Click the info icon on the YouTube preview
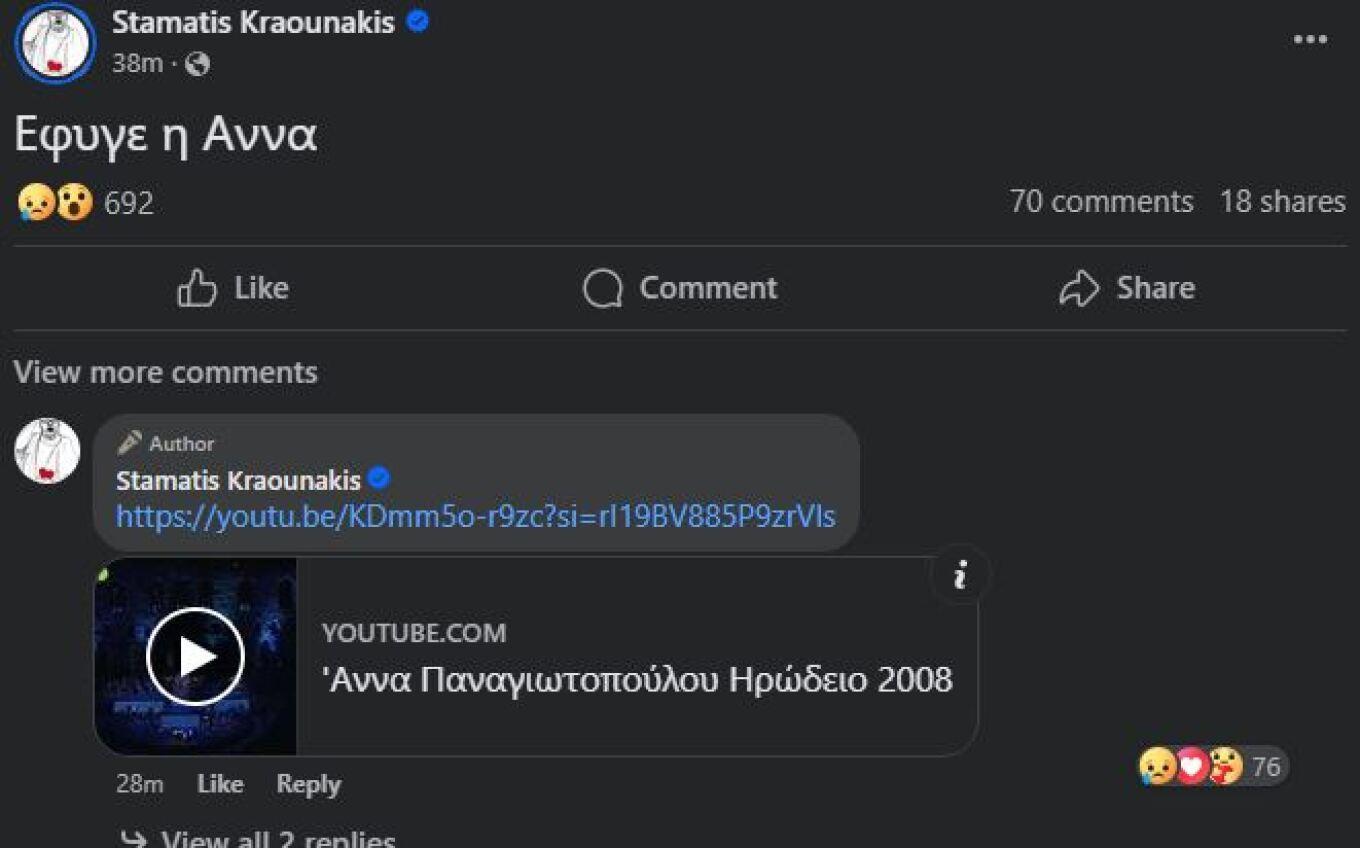1360x848 pixels. pos(960,575)
